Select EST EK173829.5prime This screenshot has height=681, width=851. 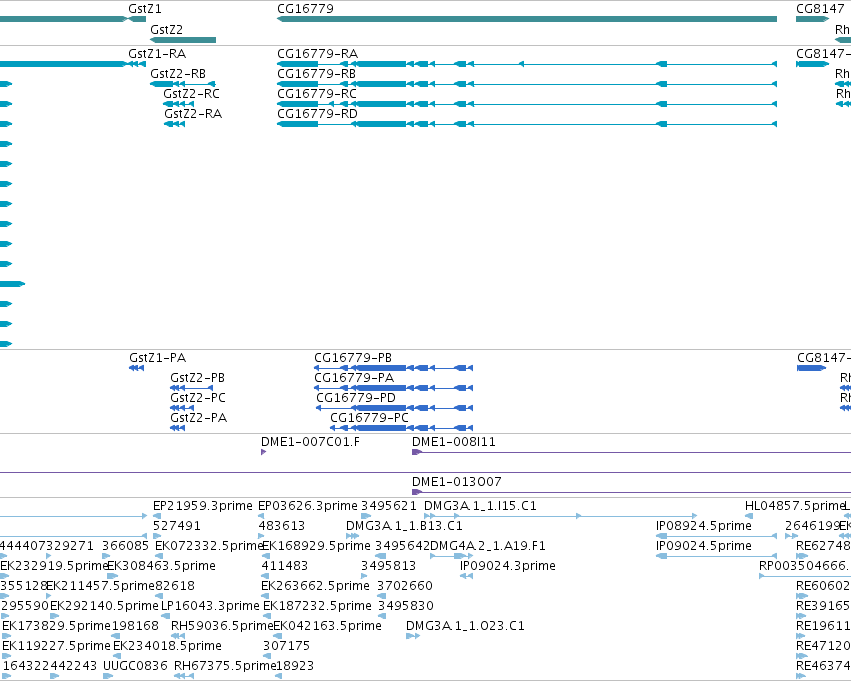click(x=56, y=626)
